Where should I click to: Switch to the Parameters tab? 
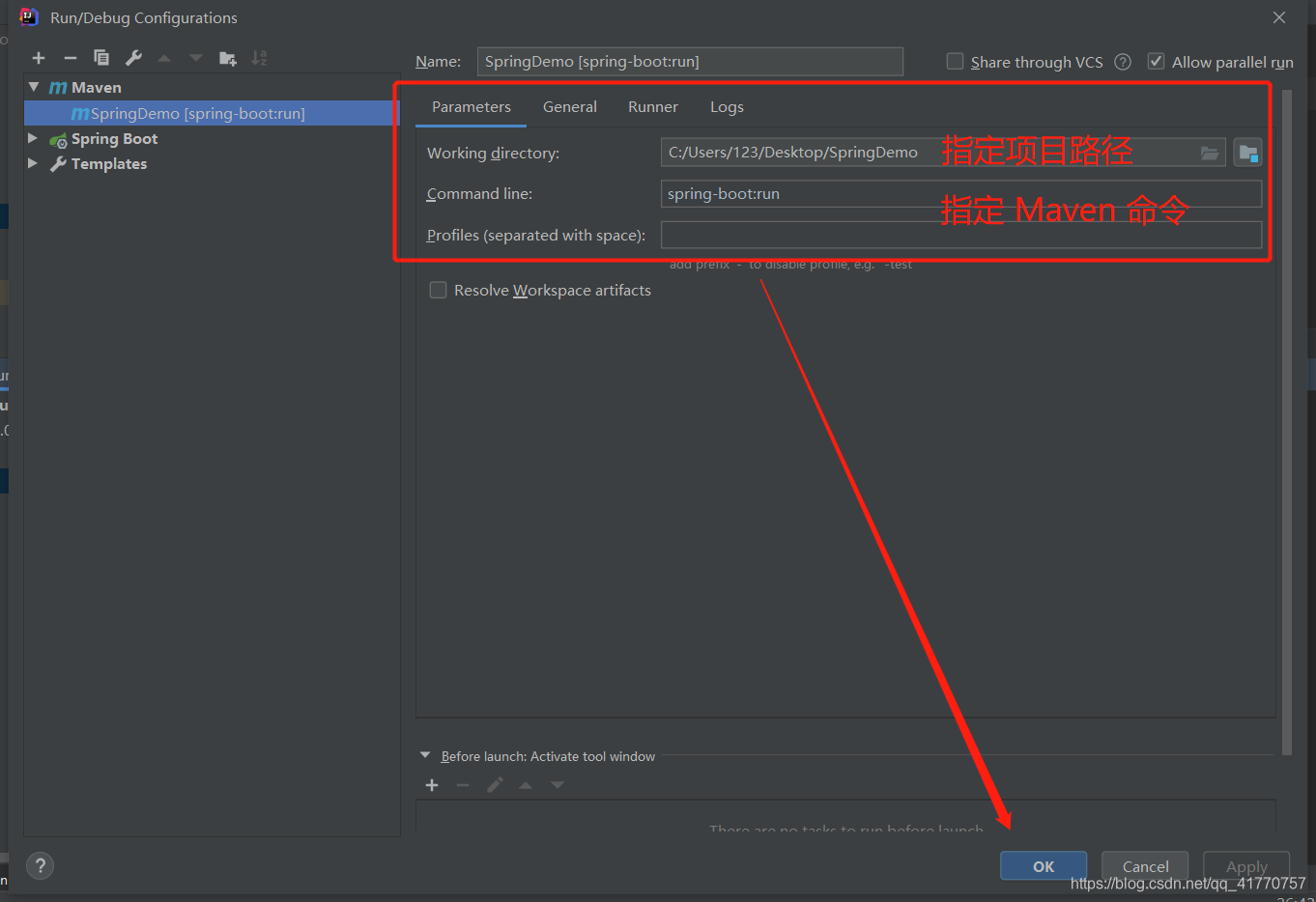472,107
